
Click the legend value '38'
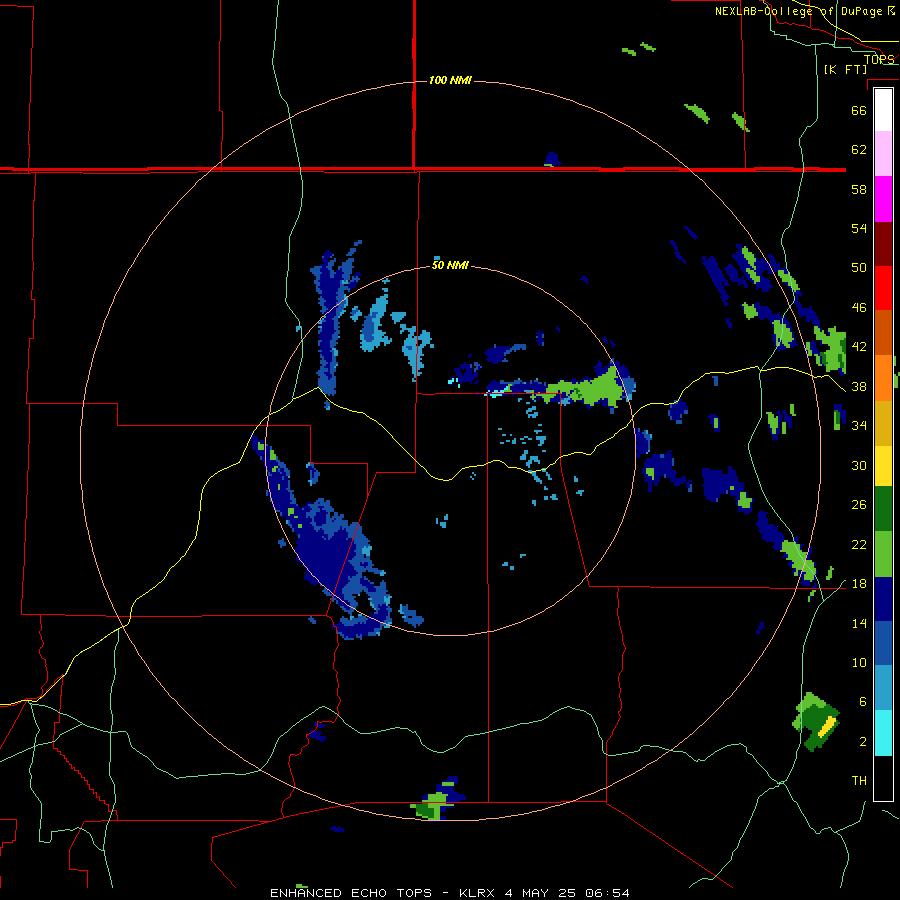[x=859, y=386]
